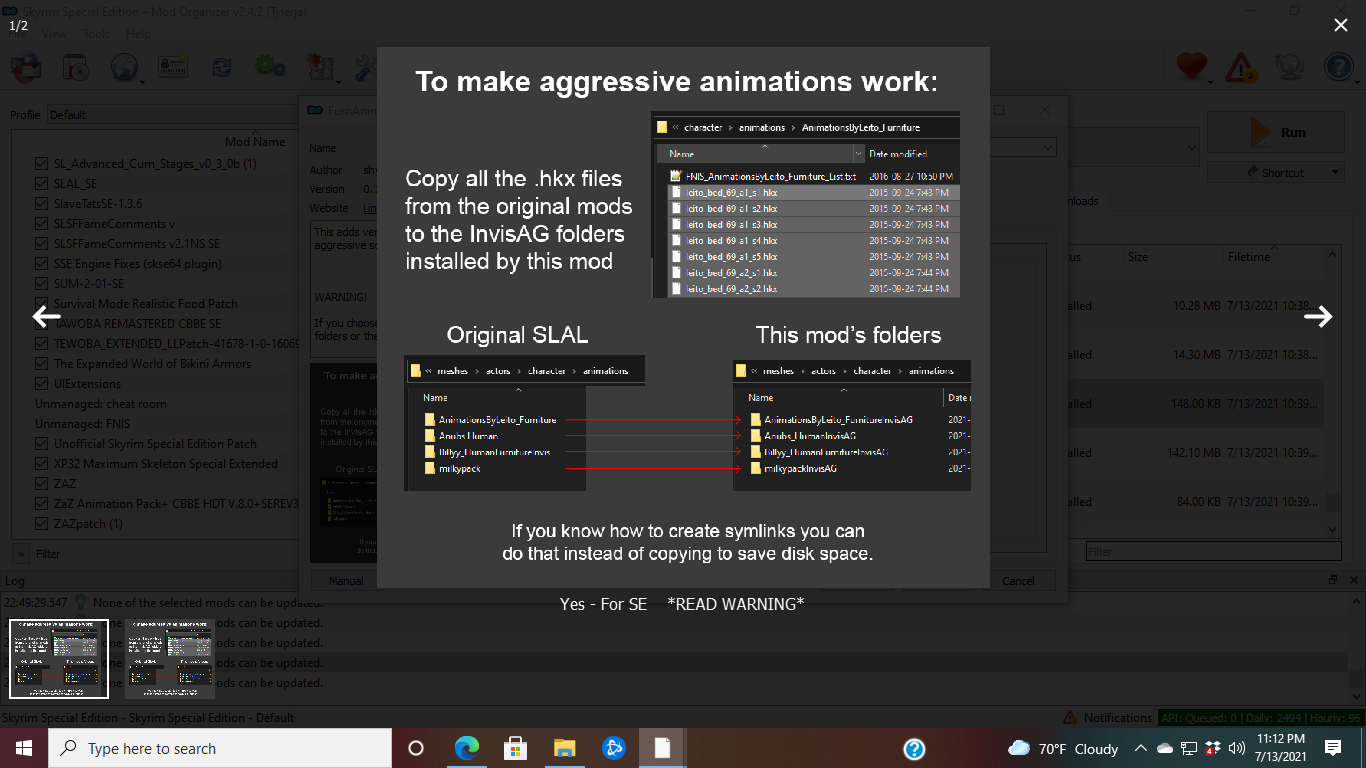Click Mod Organizer's change instance toolbar icon
Viewport: 1366px width, 768px height.
pos(26,67)
